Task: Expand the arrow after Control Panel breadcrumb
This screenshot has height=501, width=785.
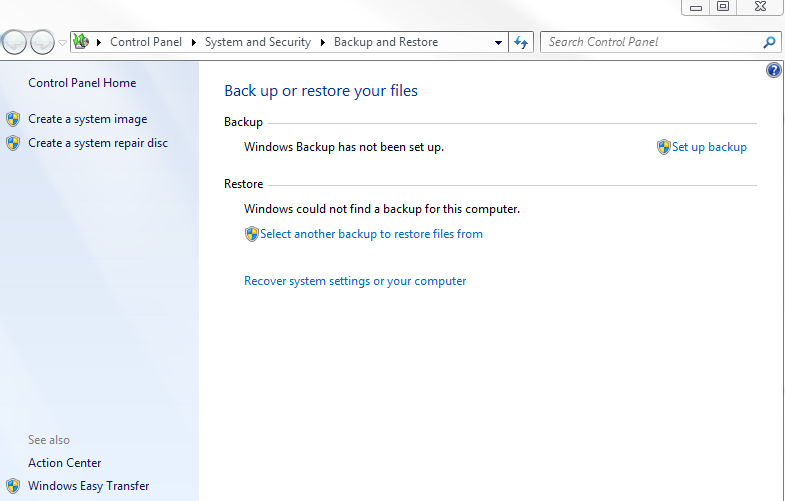Action: coord(100,43)
